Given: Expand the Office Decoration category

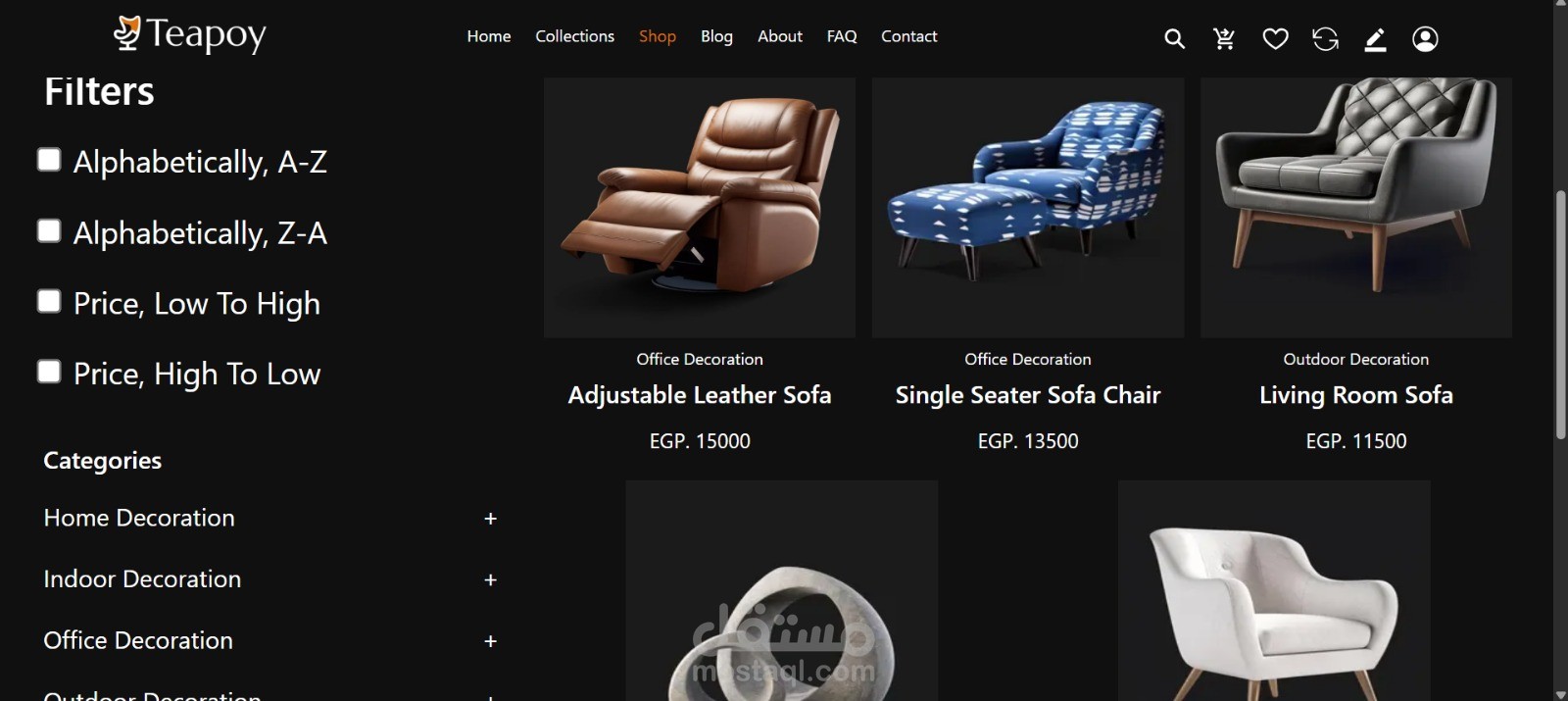Looking at the screenshot, I should [x=490, y=641].
